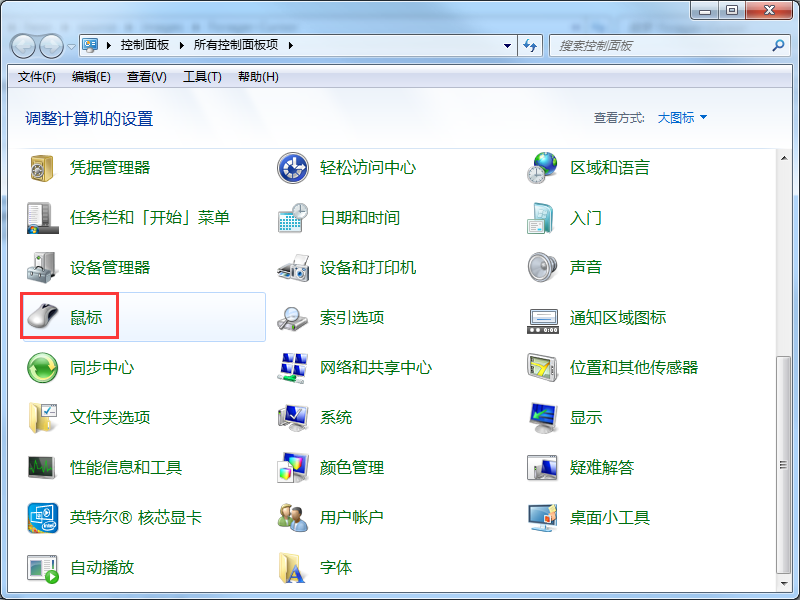The width and height of the screenshot is (800, 600).
Task: Click the 日期和时间 calendar icon
Action: pos(292,217)
